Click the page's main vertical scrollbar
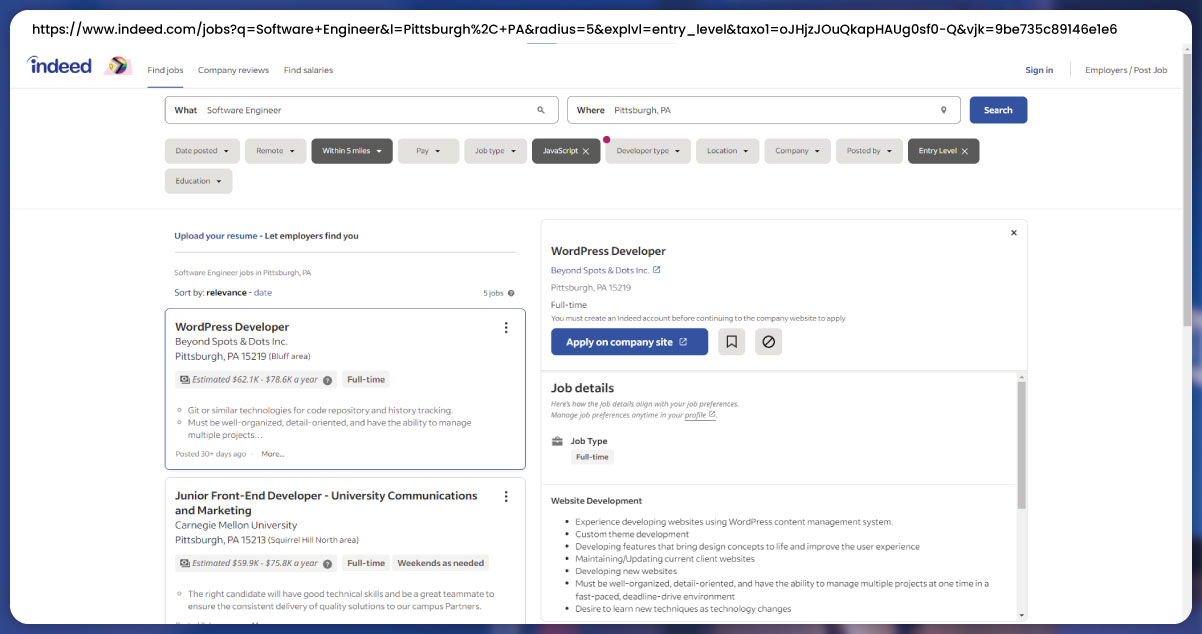This screenshot has width=1202, height=634. point(1187,190)
